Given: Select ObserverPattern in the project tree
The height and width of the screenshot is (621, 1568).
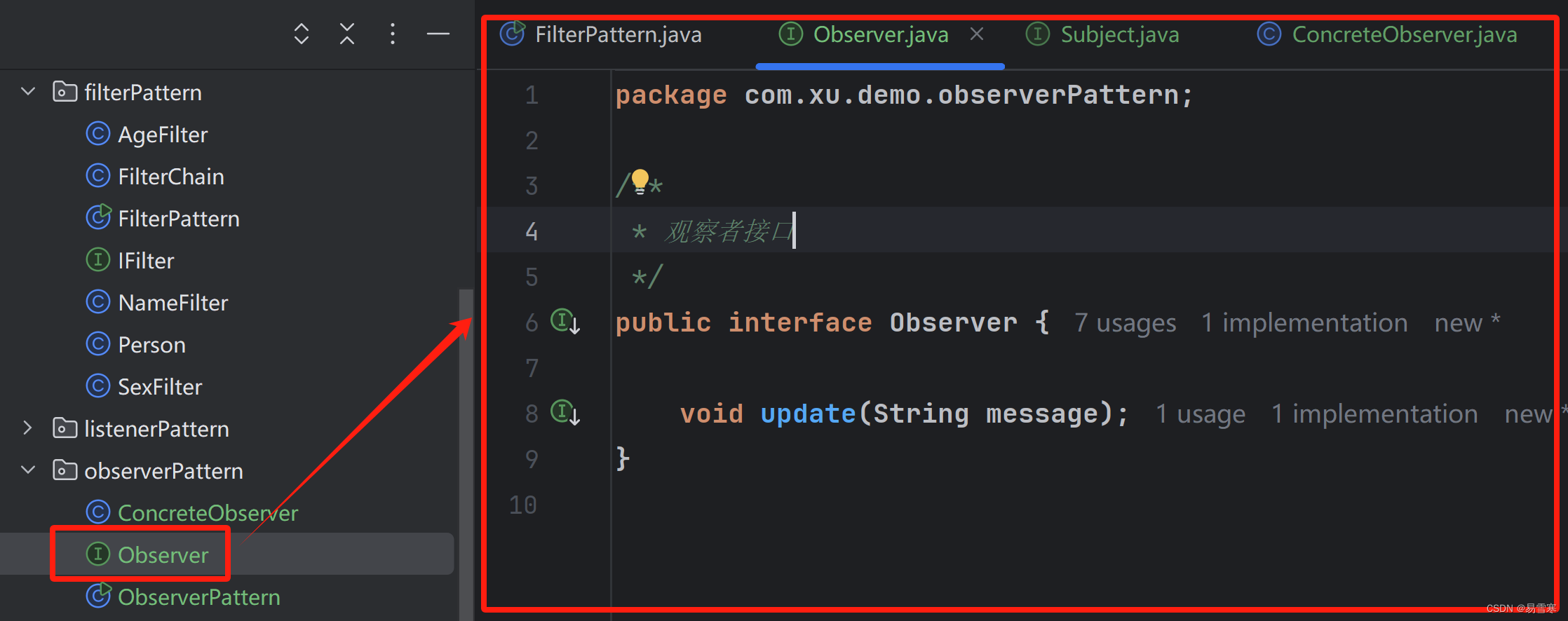Looking at the screenshot, I should 199,597.
